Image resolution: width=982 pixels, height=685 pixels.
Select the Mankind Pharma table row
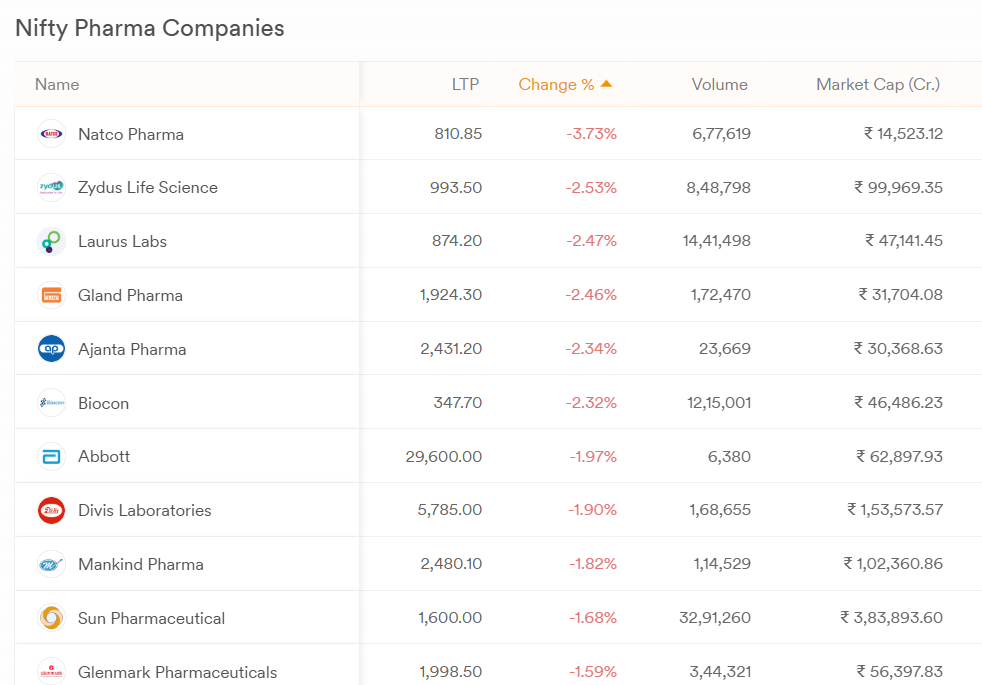(x=490, y=563)
